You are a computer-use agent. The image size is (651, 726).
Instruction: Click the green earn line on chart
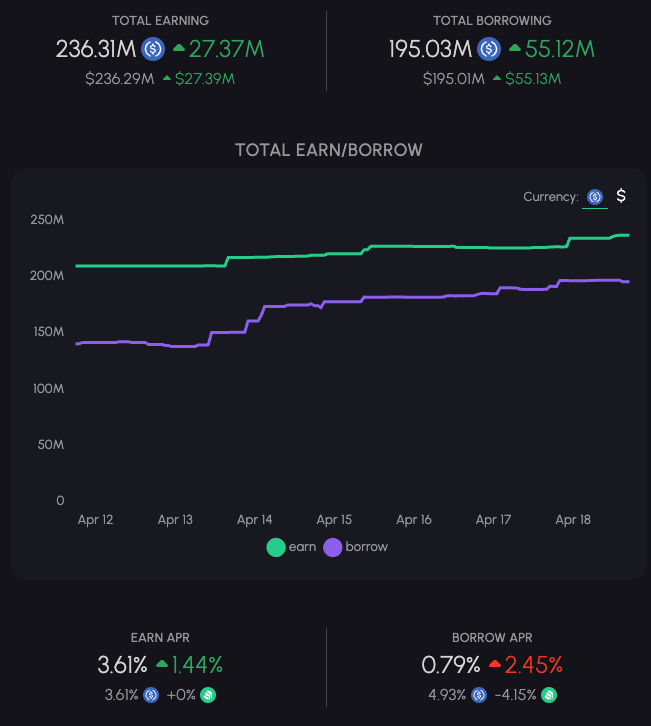352,253
